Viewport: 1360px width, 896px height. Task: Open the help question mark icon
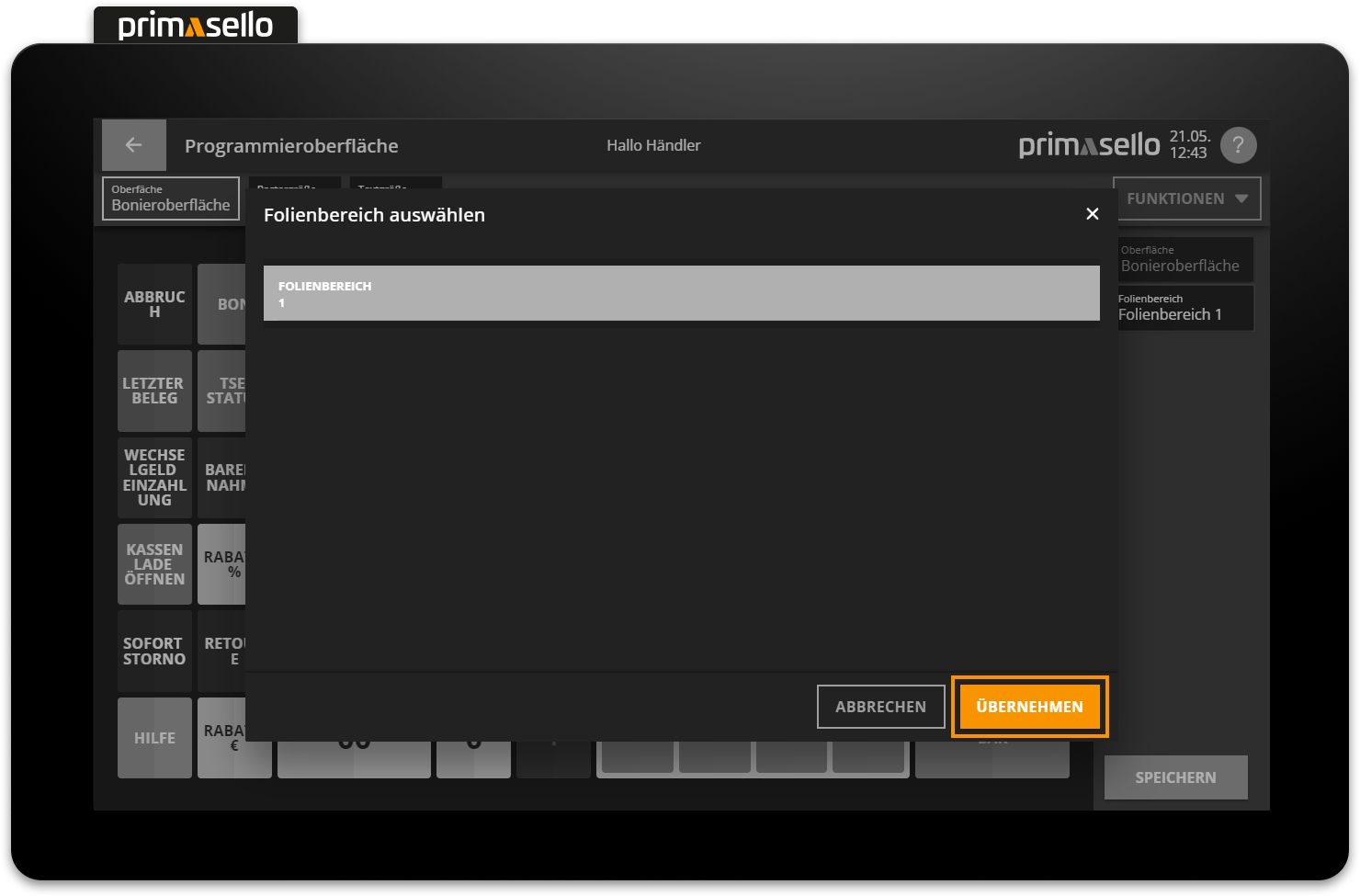1238,145
